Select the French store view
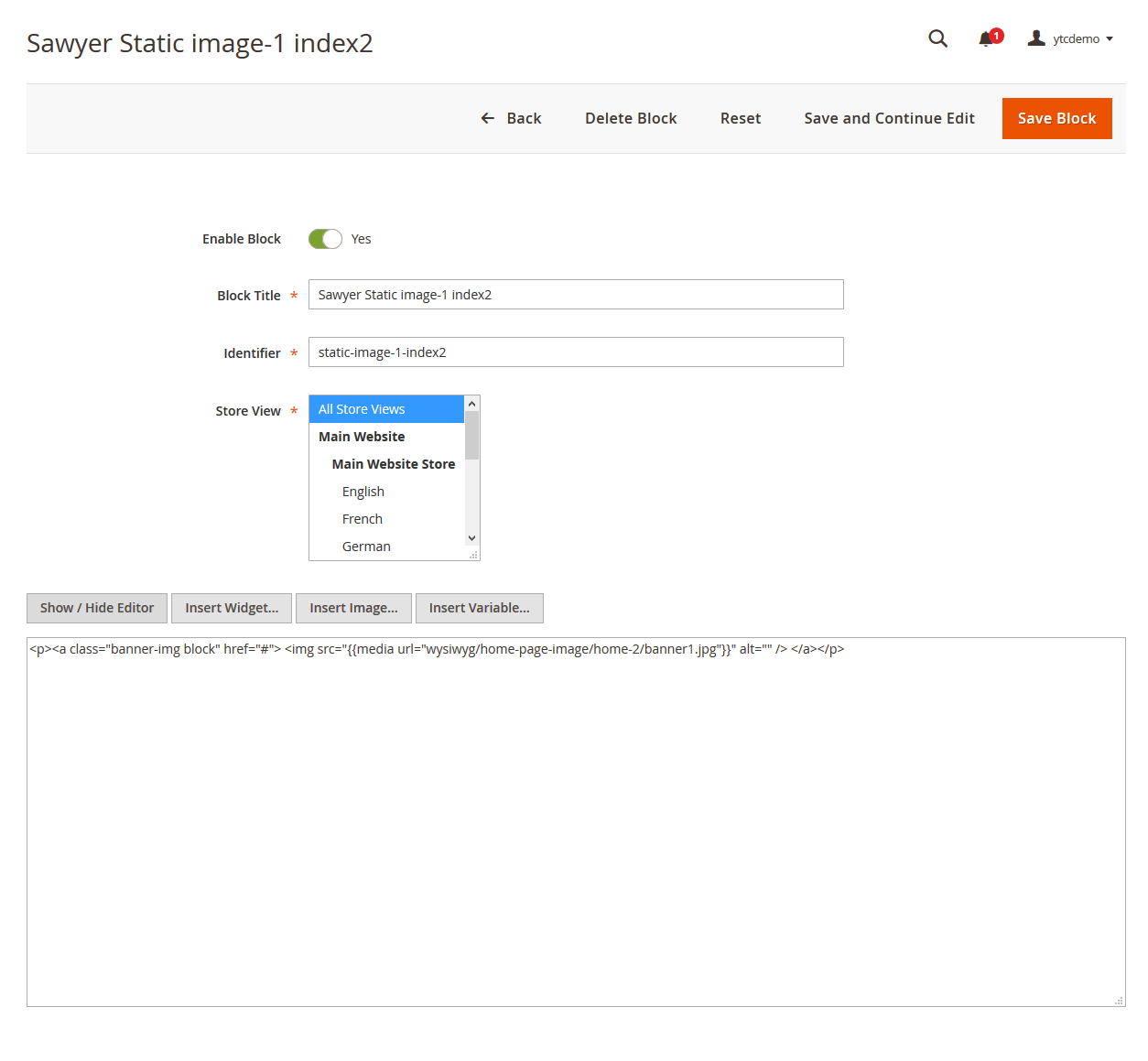This screenshot has height=1061, width=1148. [x=363, y=519]
